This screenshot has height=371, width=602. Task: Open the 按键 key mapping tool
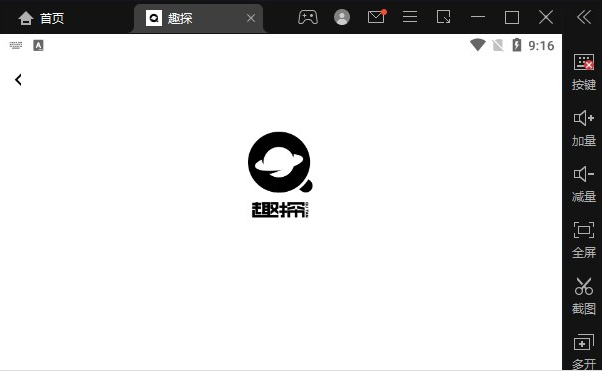click(x=584, y=72)
